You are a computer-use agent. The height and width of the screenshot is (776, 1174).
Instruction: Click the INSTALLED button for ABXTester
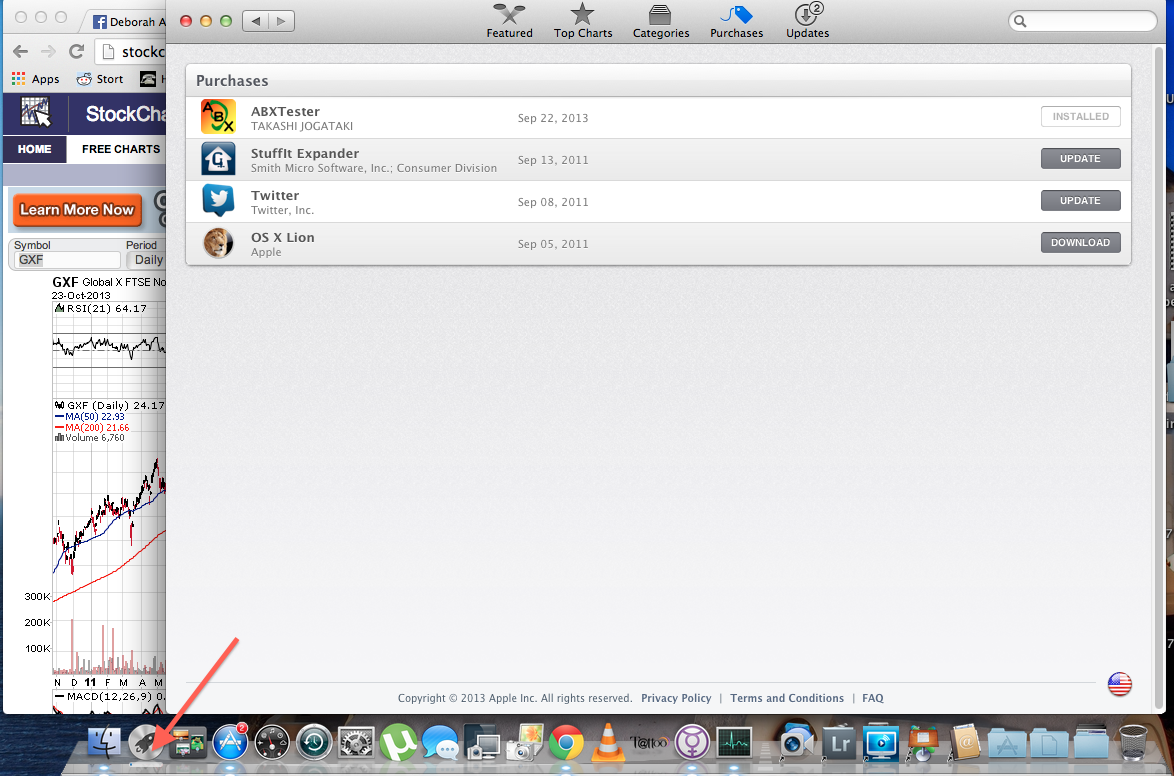pyautogui.click(x=1080, y=117)
